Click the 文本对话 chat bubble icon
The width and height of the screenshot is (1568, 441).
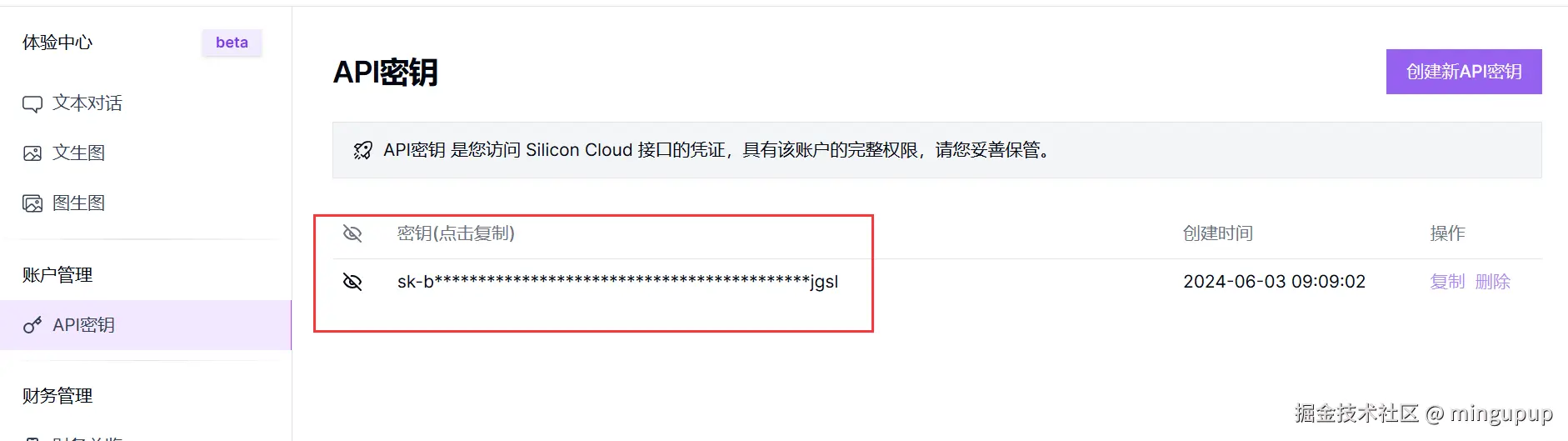[32, 104]
